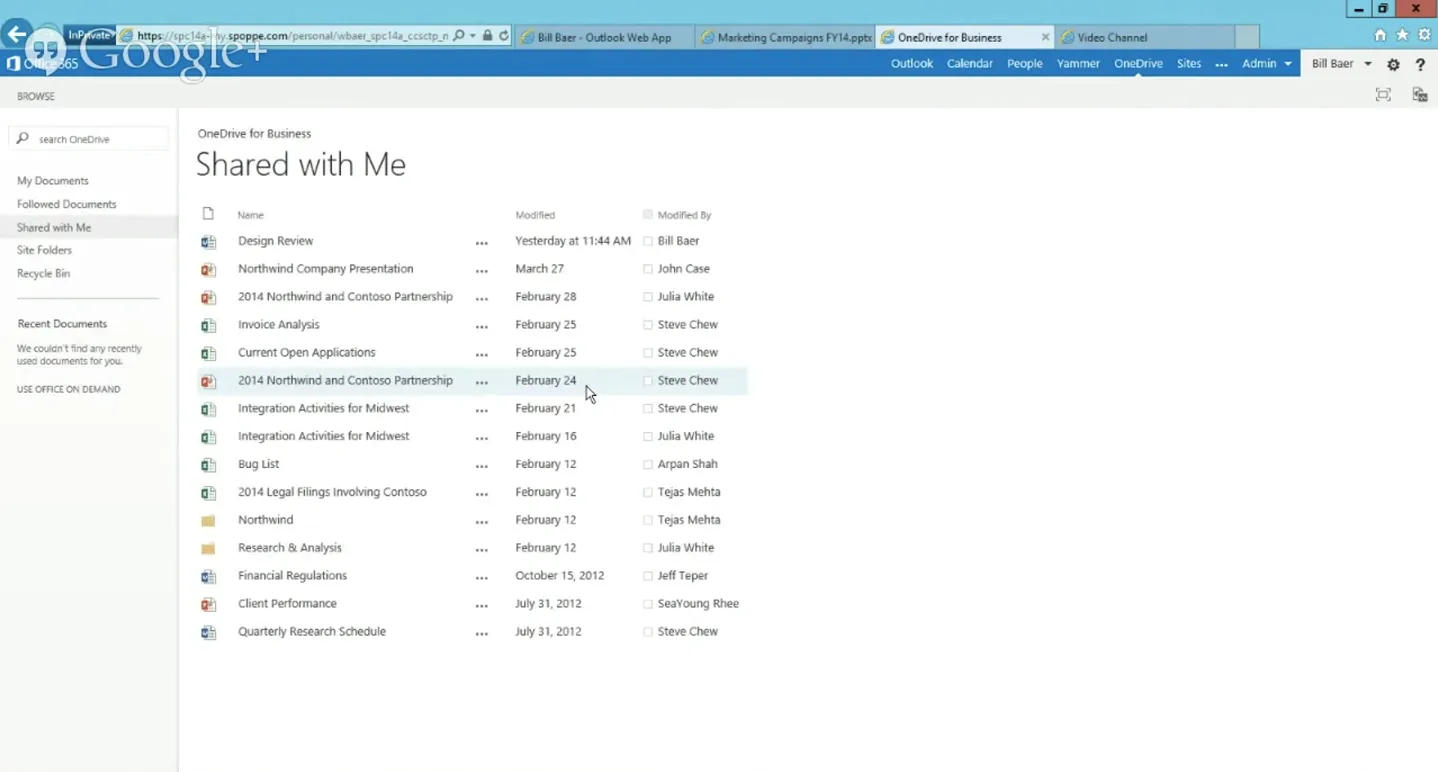Open browser tools gear icon
The height and width of the screenshot is (772, 1438).
pyautogui.click(x=1425, y=35)
